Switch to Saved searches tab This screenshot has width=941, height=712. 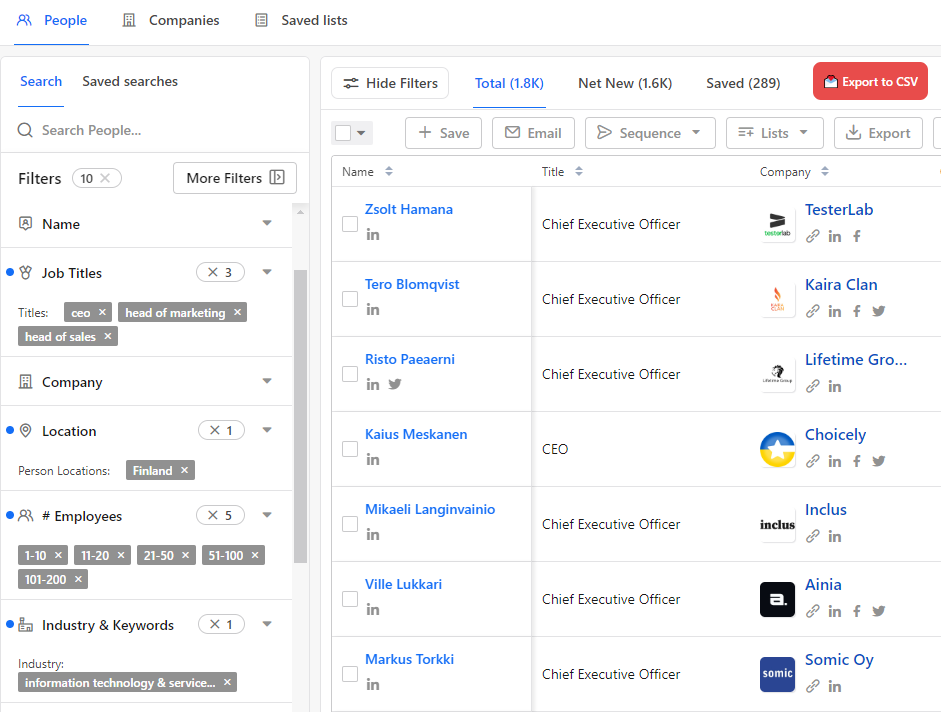130,81
